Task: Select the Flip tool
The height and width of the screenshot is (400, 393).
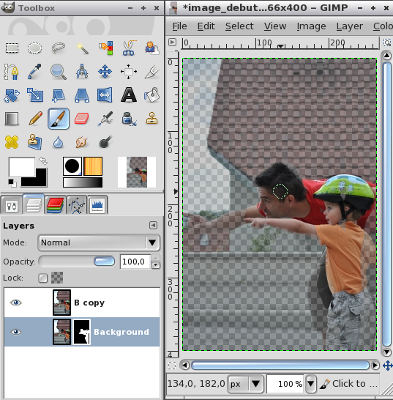Action: pos(105,95)
